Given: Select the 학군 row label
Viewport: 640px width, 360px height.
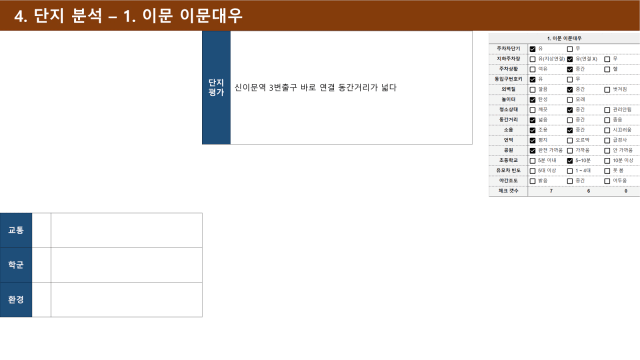Looking at the screenshot, I should [16, 265].
